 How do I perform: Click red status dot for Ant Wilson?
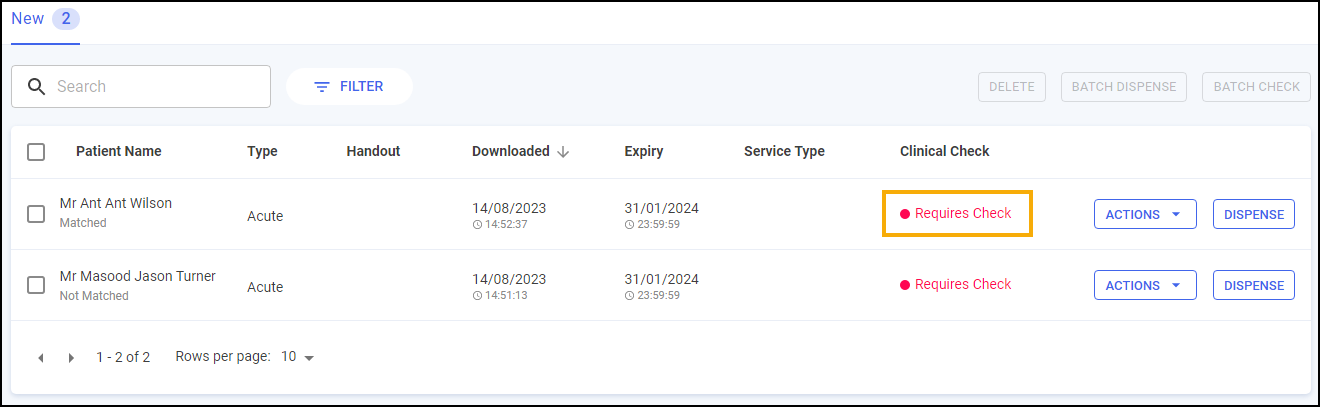coord(905,214)
